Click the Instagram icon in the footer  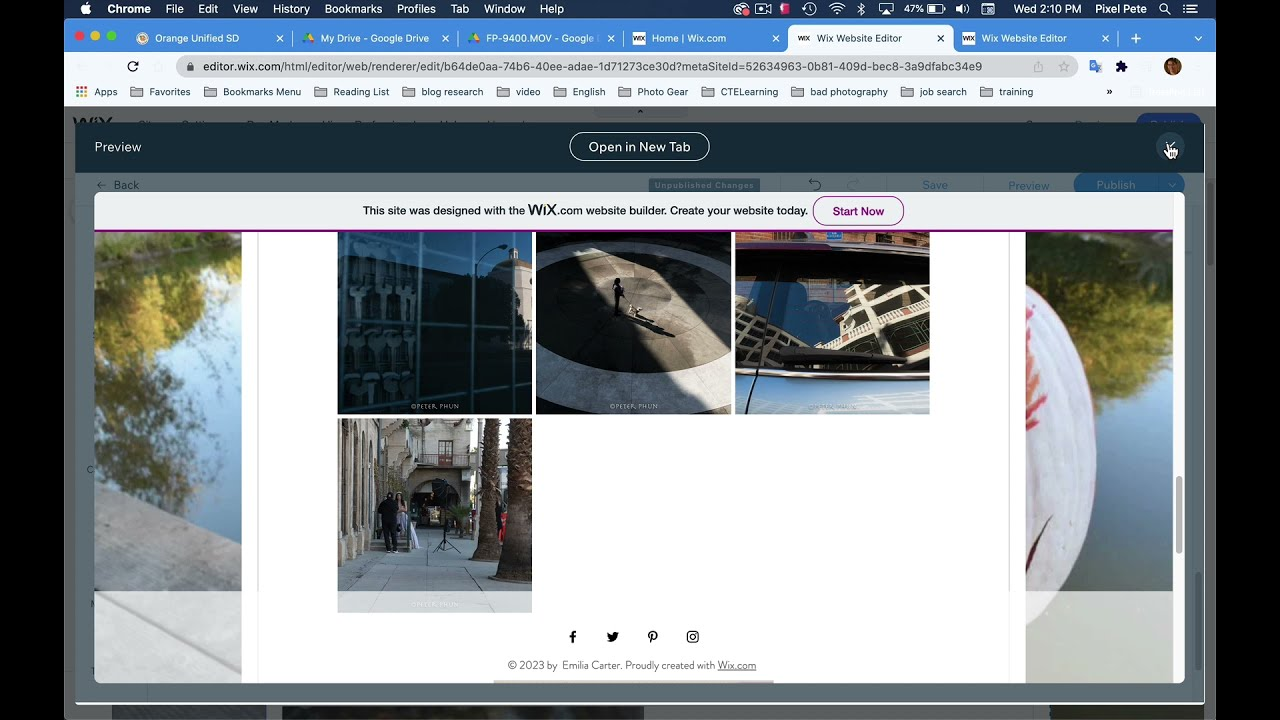tap(692, 636)
